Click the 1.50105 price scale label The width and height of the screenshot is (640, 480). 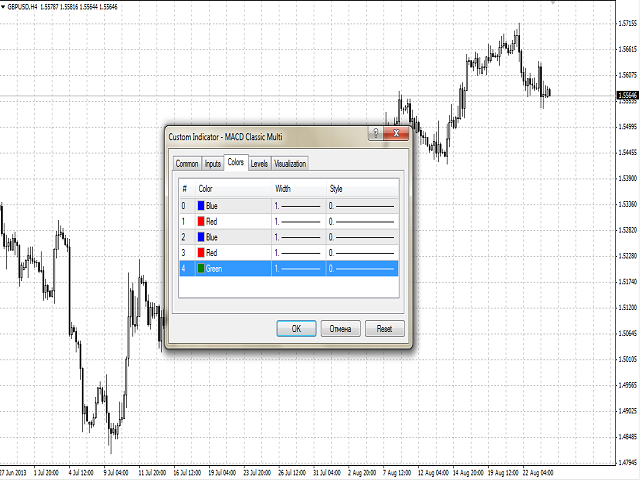click(x=628, y=359)
